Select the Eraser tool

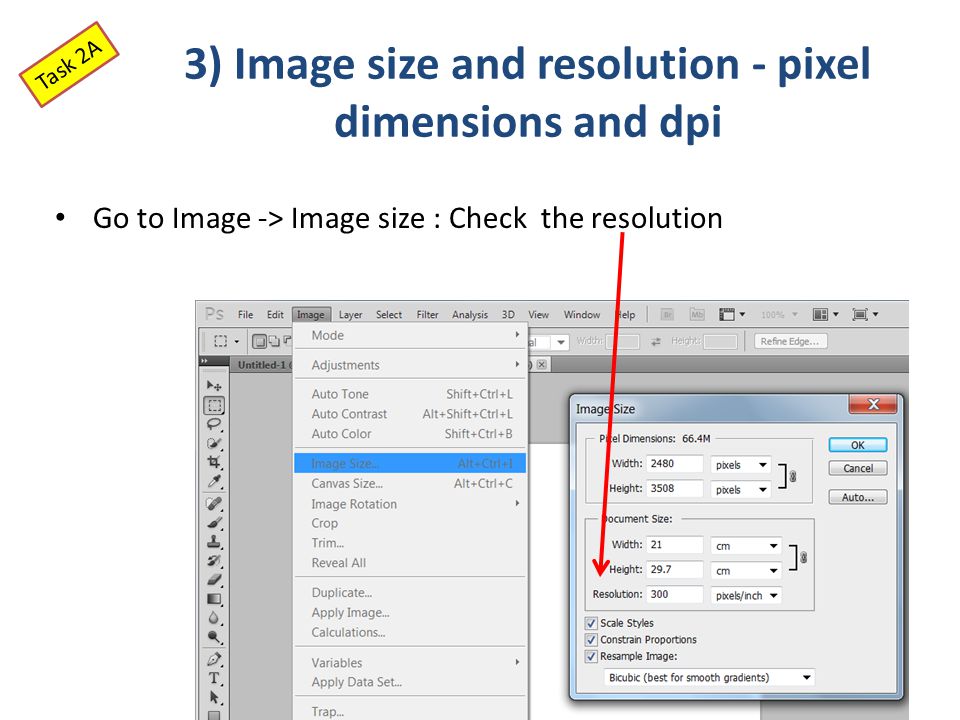(x=214, y=580)
